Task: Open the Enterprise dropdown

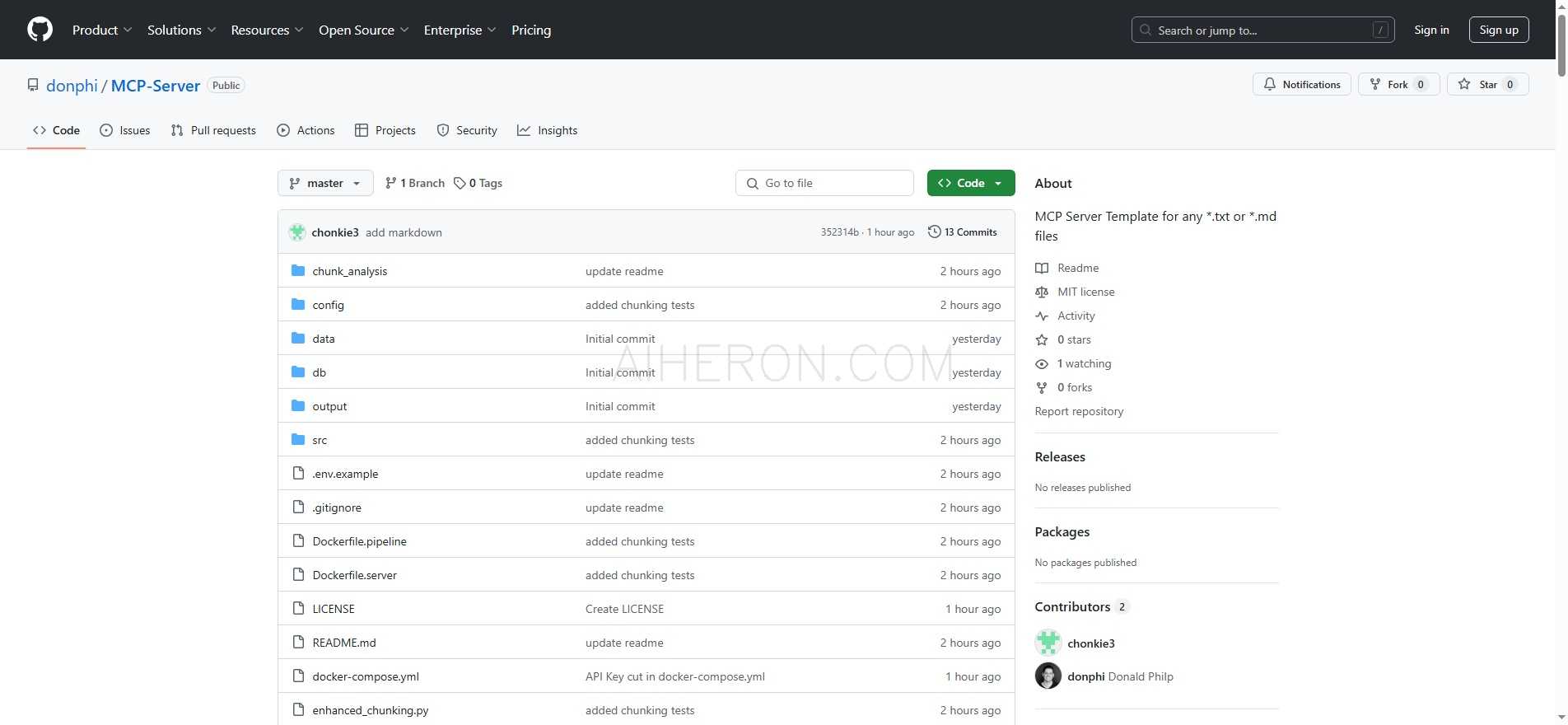Action: (x=460, y=30)
